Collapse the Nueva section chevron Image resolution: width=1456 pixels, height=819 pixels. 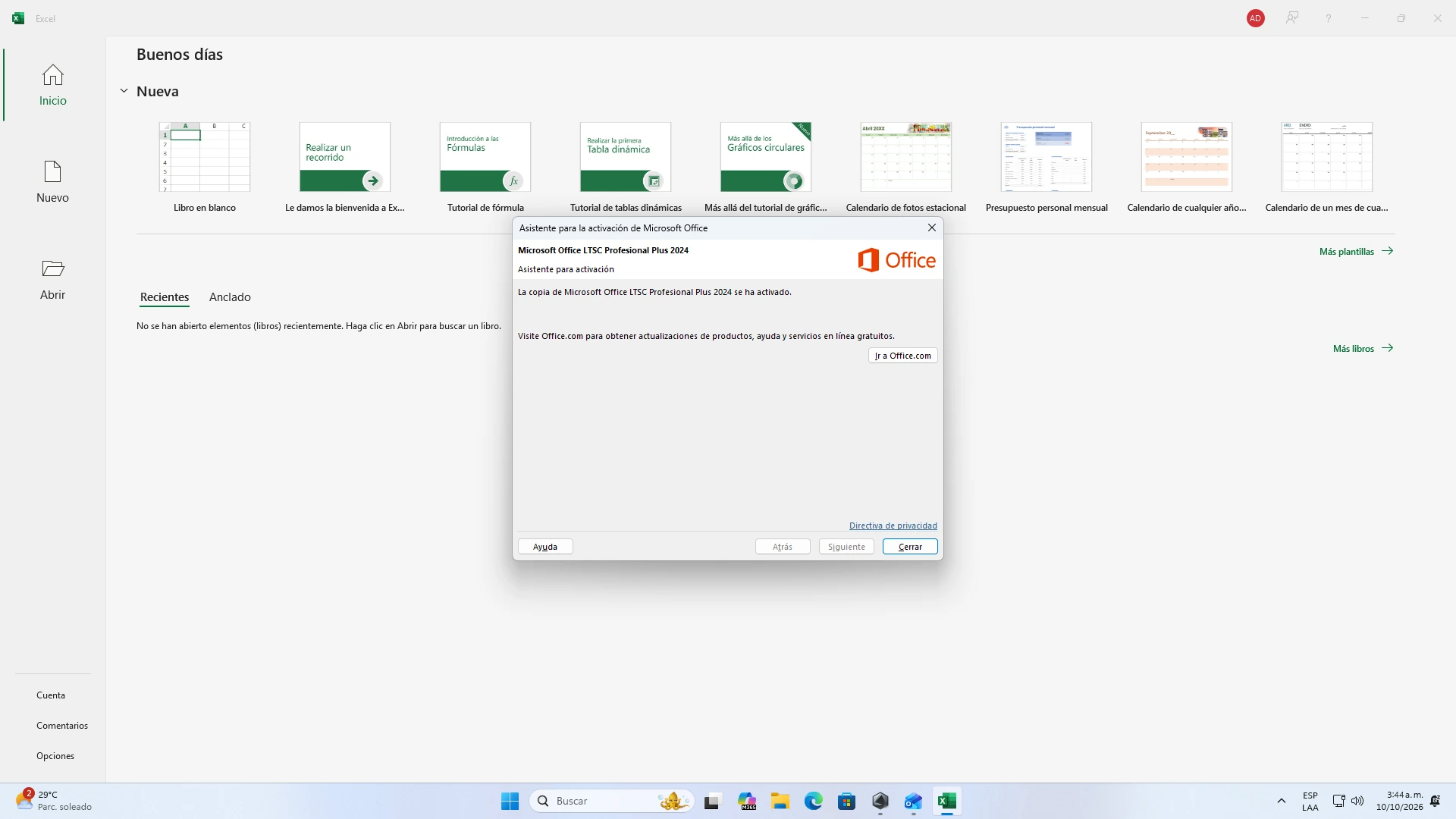coord(124,91)
